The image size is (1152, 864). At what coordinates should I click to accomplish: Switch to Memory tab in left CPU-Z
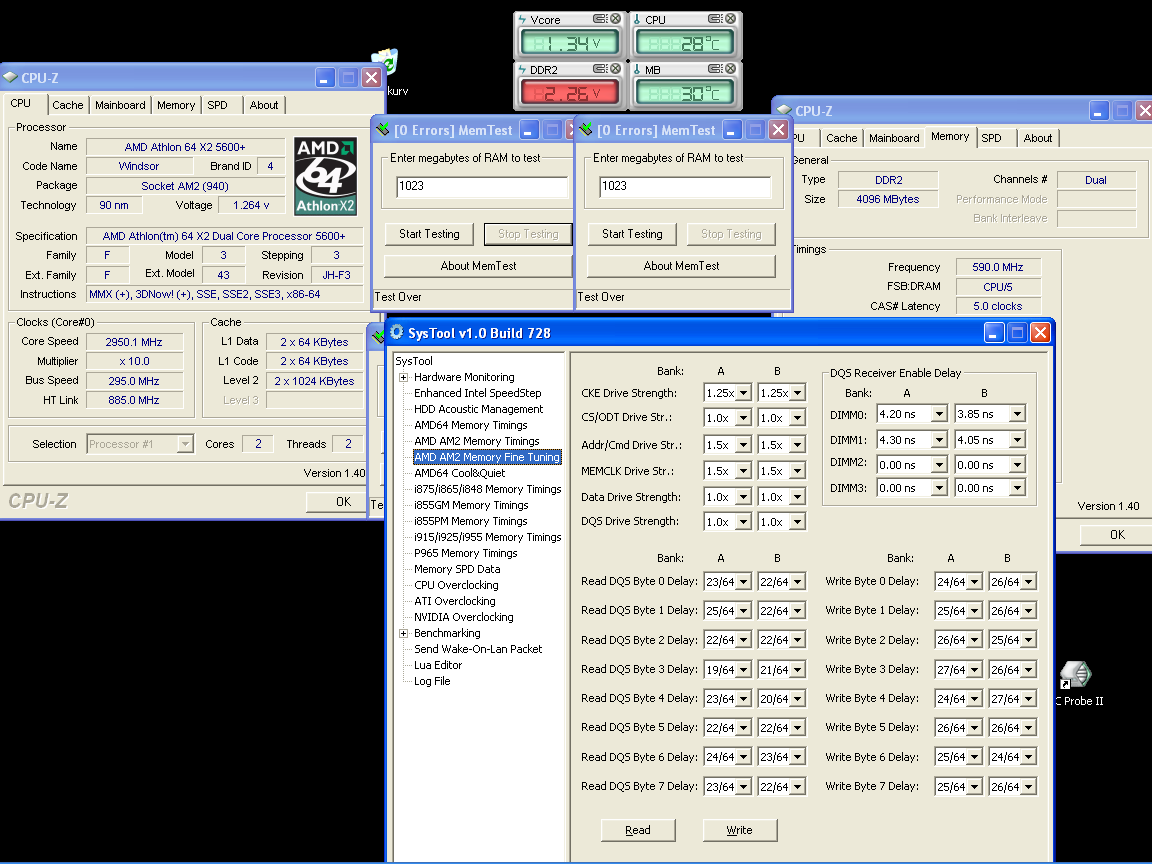click(x=176, y=105)
